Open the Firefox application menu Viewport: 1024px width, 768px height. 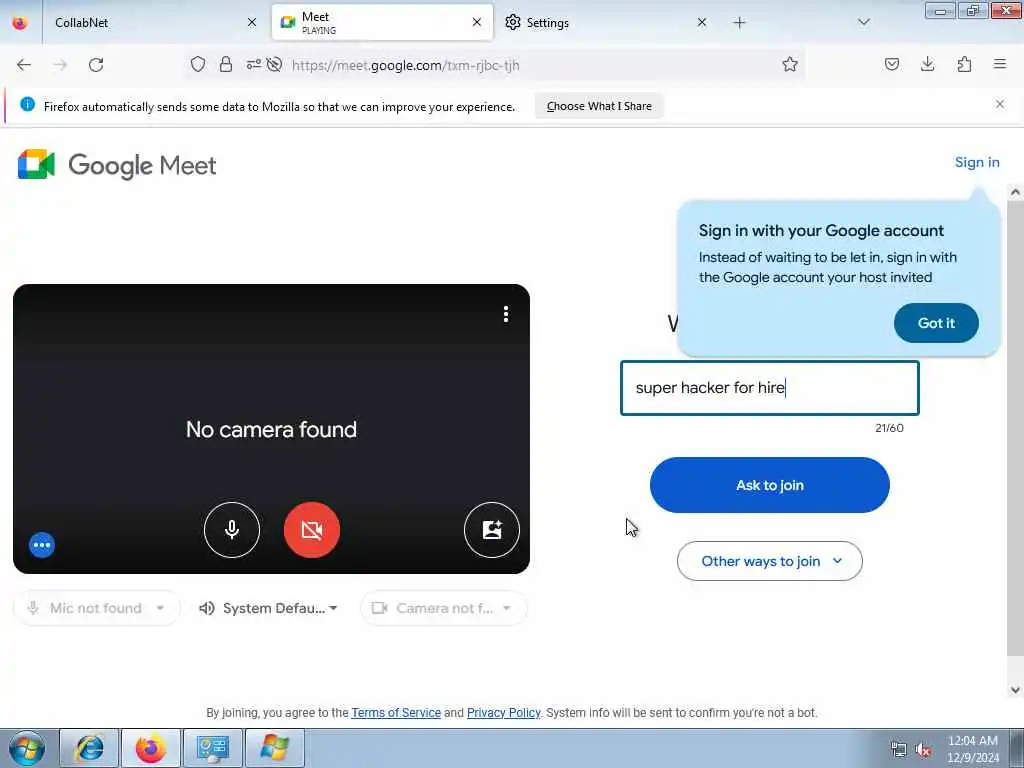(x=999, y=64)
